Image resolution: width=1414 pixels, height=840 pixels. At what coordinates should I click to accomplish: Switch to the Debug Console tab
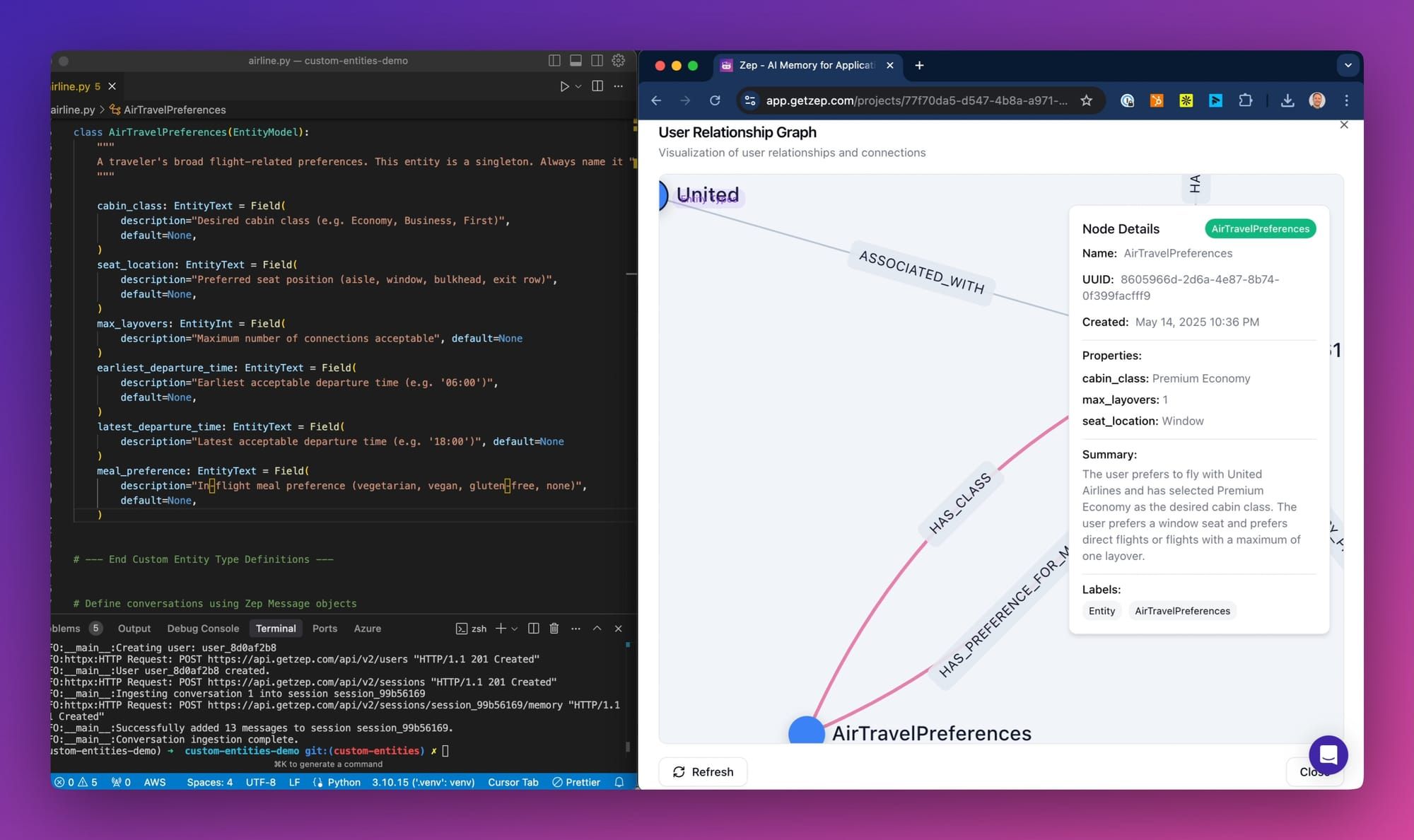[203, 629]
